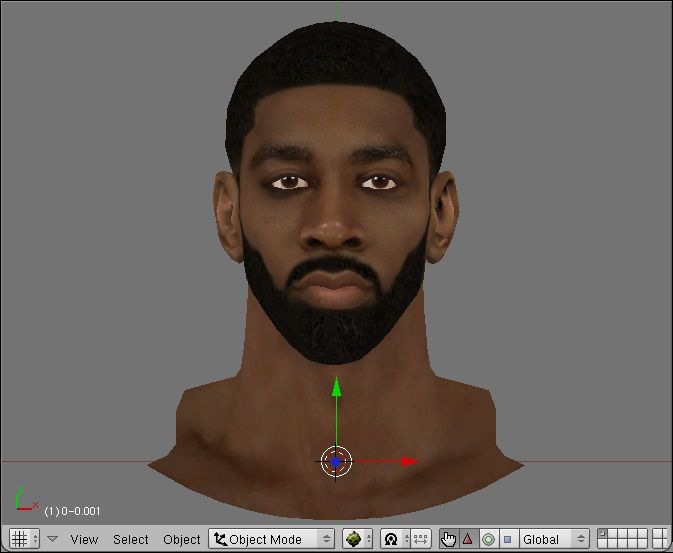Expand the Object Mode dropdown

pyautogui.click(x=272, y=539)
